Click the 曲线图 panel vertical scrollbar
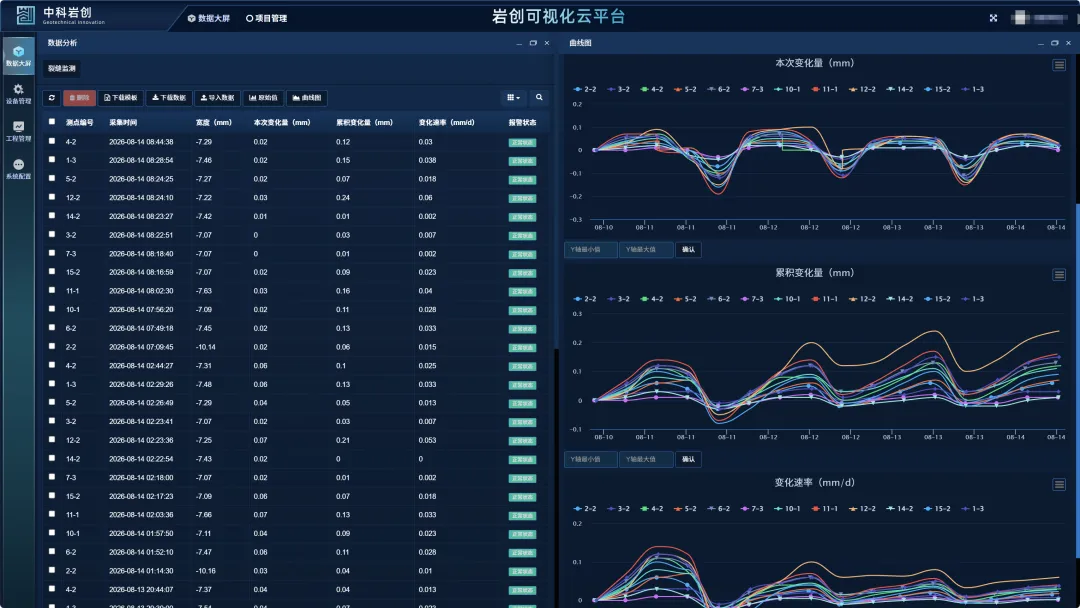 1077,380
